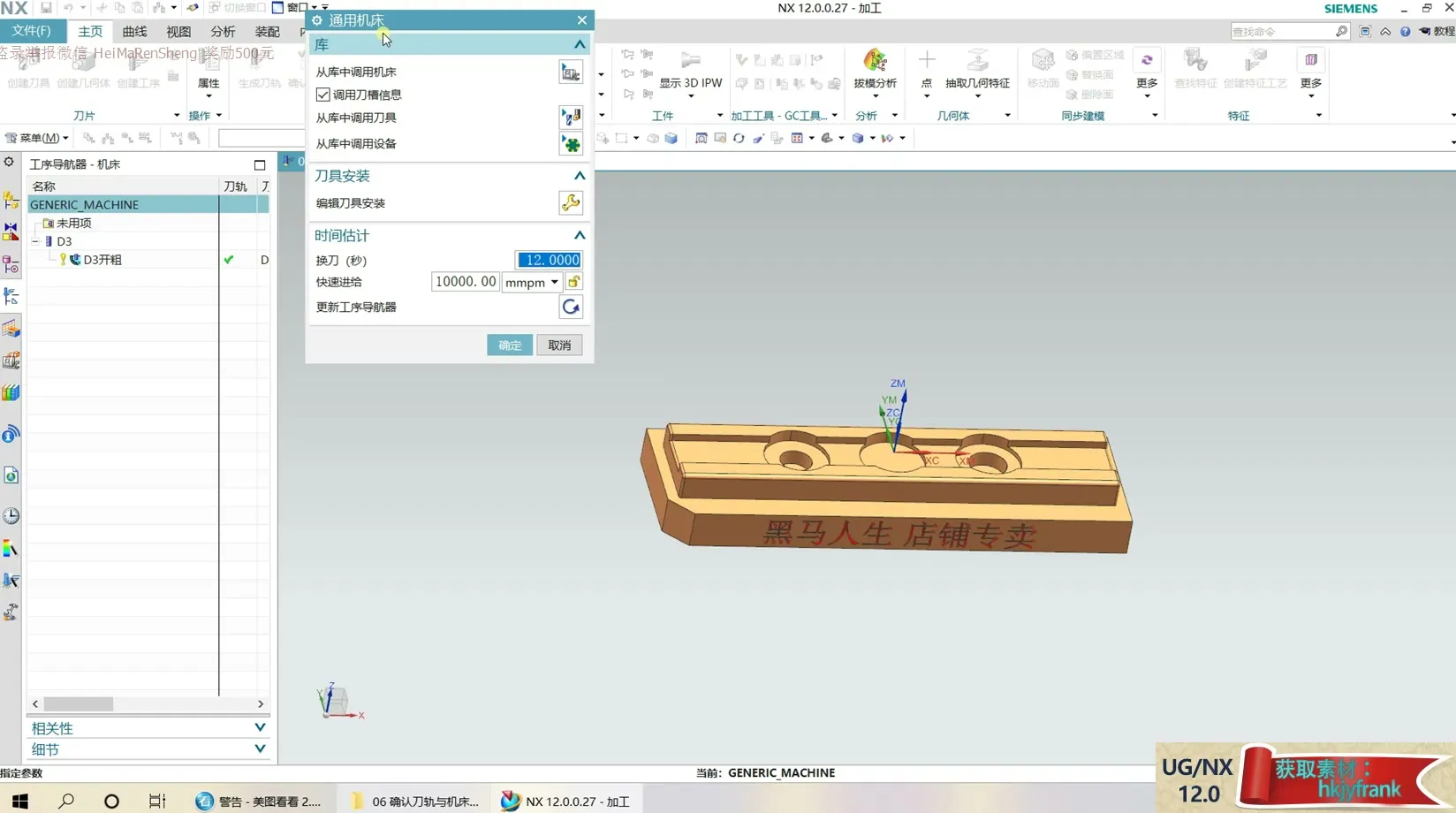The width and height of the screenshot is (1456, 813).
Task: Click the retrieve machine from library icon
Action: click(571, 72)
